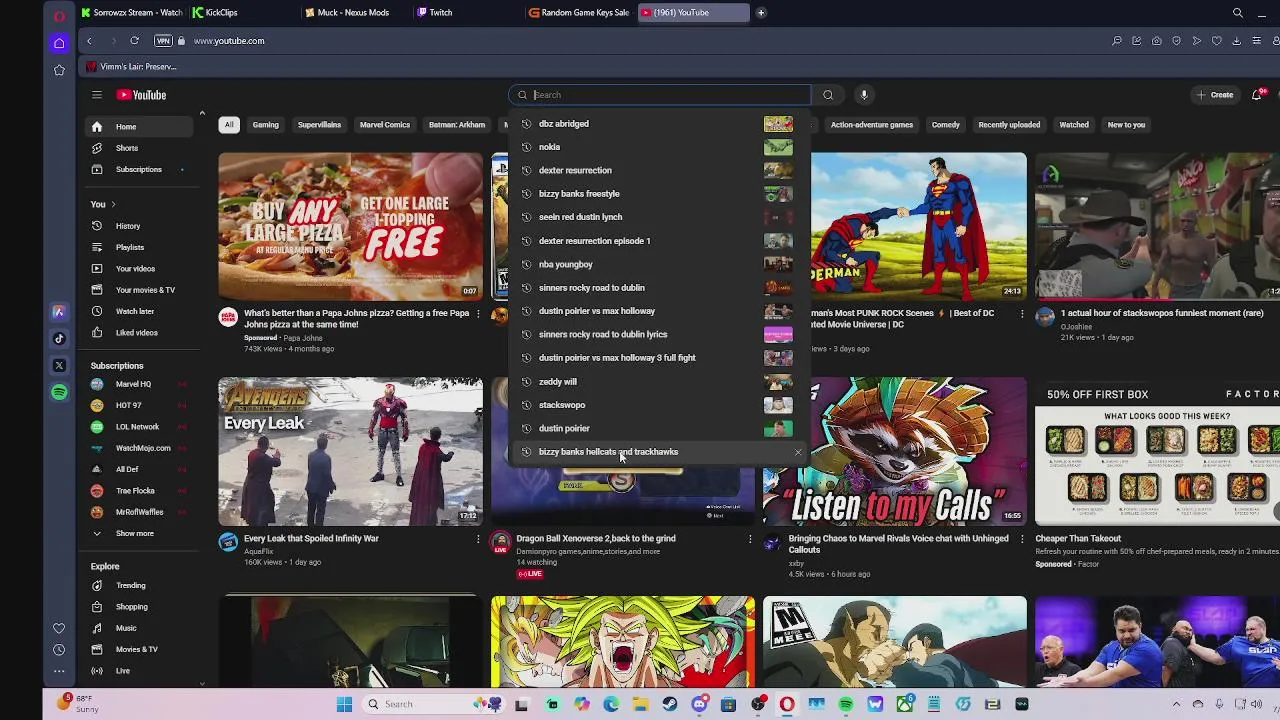Focus the YouTube search field
The height and width of the screenshot is (720, 1280).
click(660, 95)
